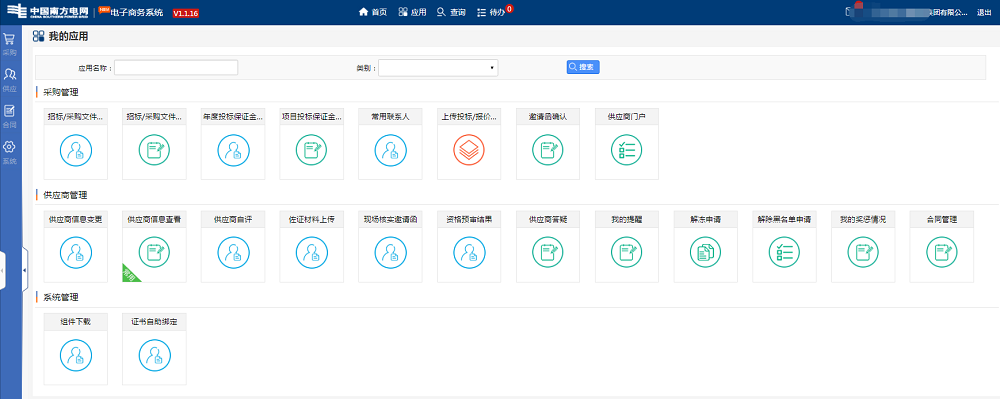
Task: Collapse the left sidebar with arrow handle
Action: (25, 271)
